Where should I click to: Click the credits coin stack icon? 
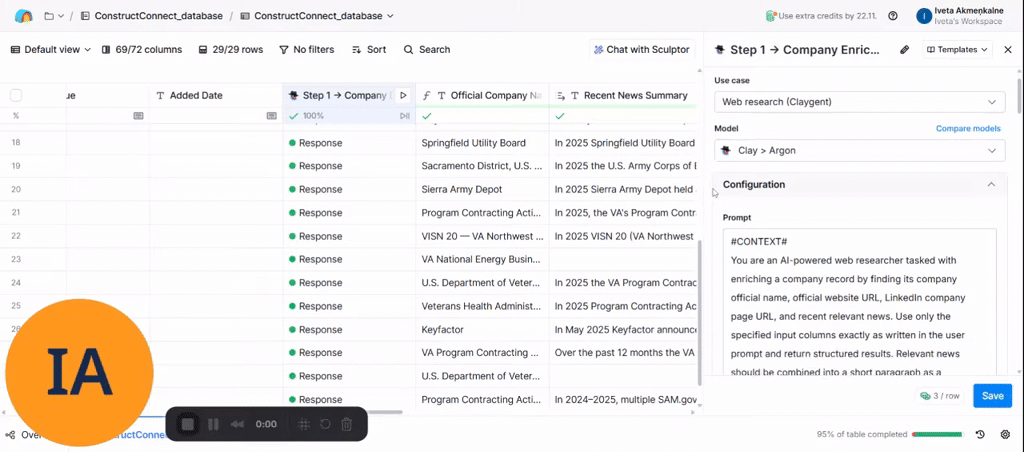[771, 16]
